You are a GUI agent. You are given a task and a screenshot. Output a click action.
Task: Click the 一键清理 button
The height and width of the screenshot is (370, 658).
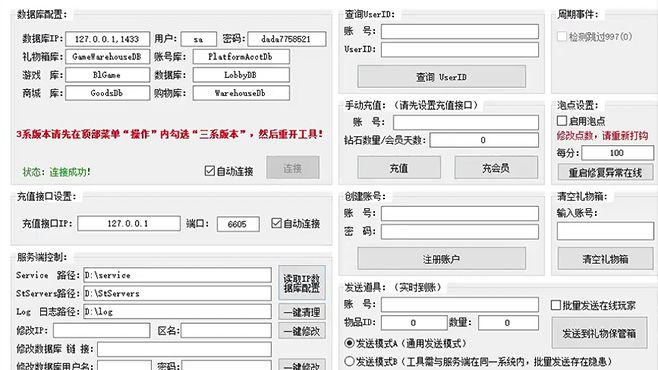(302, 312)
